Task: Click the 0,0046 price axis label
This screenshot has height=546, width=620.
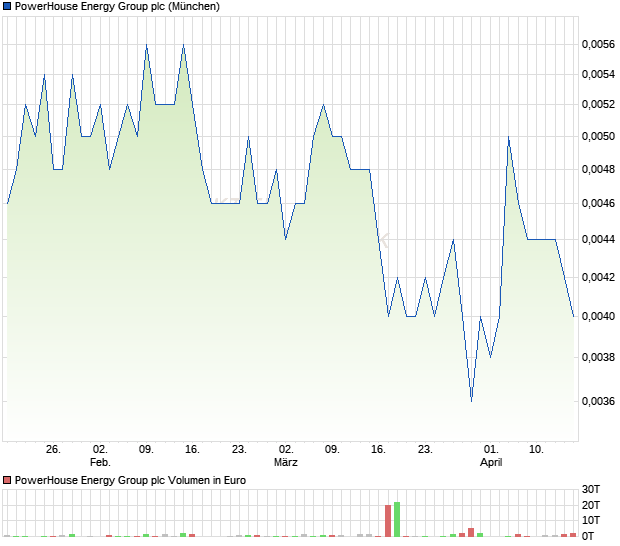Action: (598, 203)
